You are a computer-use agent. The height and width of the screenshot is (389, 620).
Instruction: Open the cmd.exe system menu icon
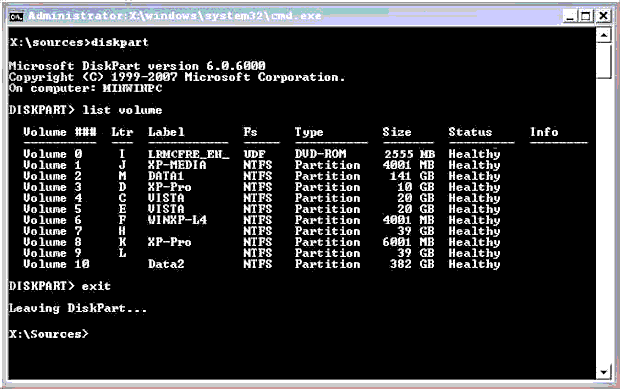[16, 16]
